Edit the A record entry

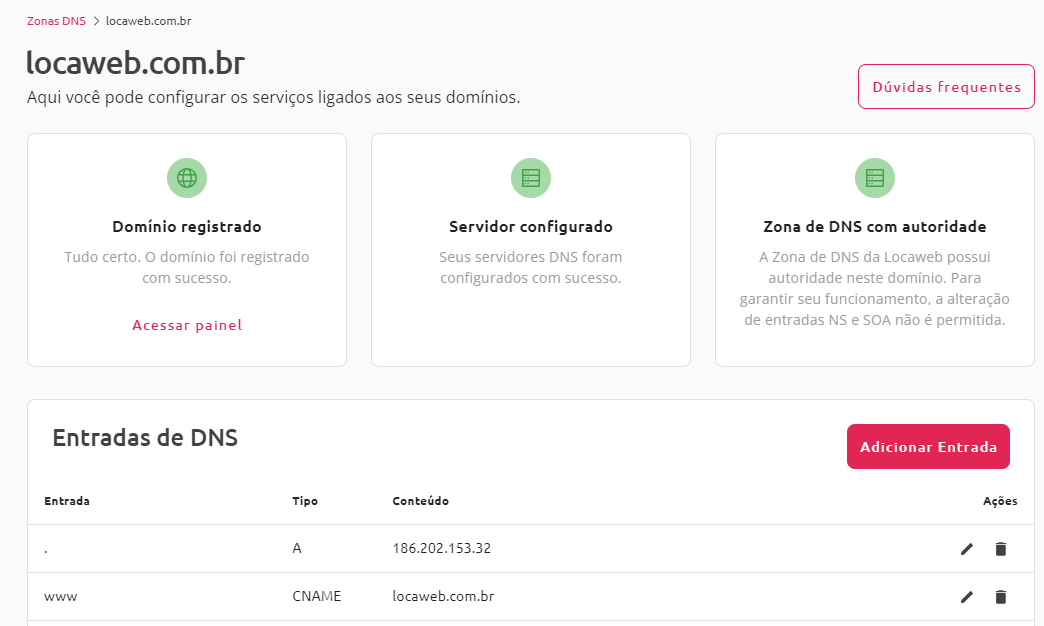(x=966, y=548)
